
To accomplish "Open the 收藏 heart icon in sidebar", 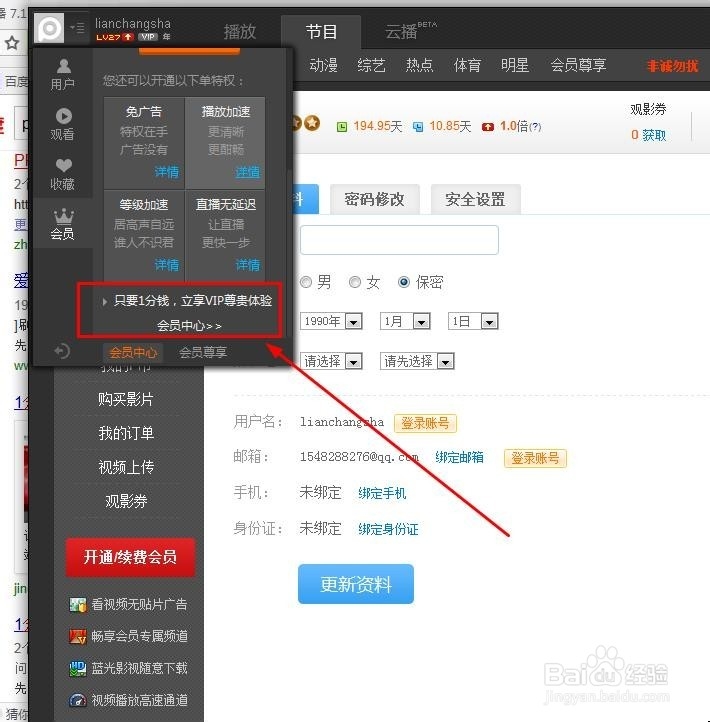I will 63,175.
